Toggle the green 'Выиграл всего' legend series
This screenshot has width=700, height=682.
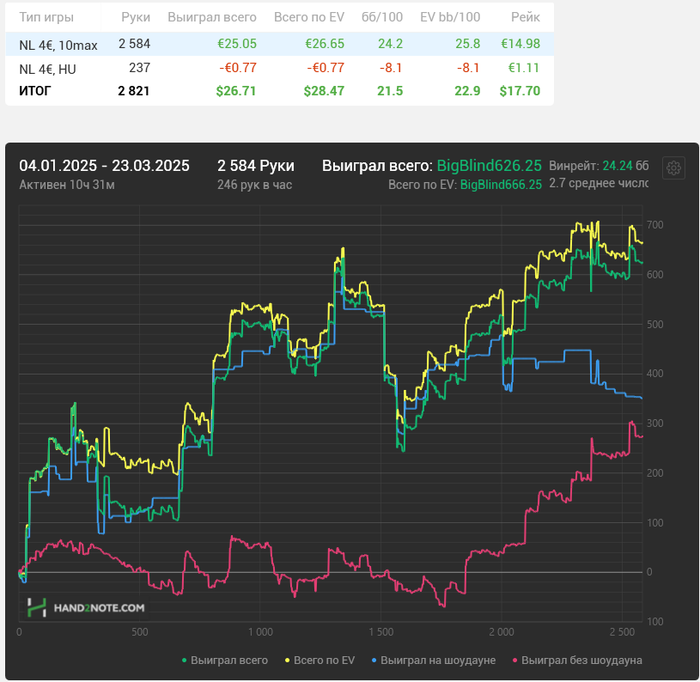(225, 660)
